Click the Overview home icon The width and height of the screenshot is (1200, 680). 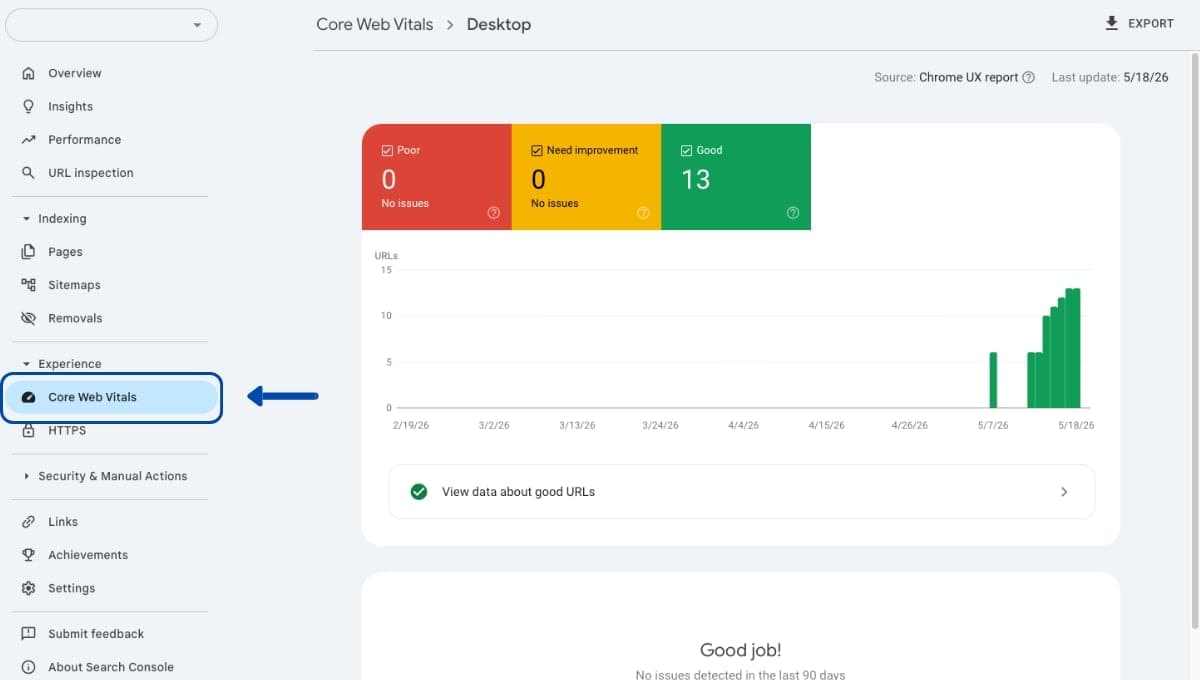[28, 73]
